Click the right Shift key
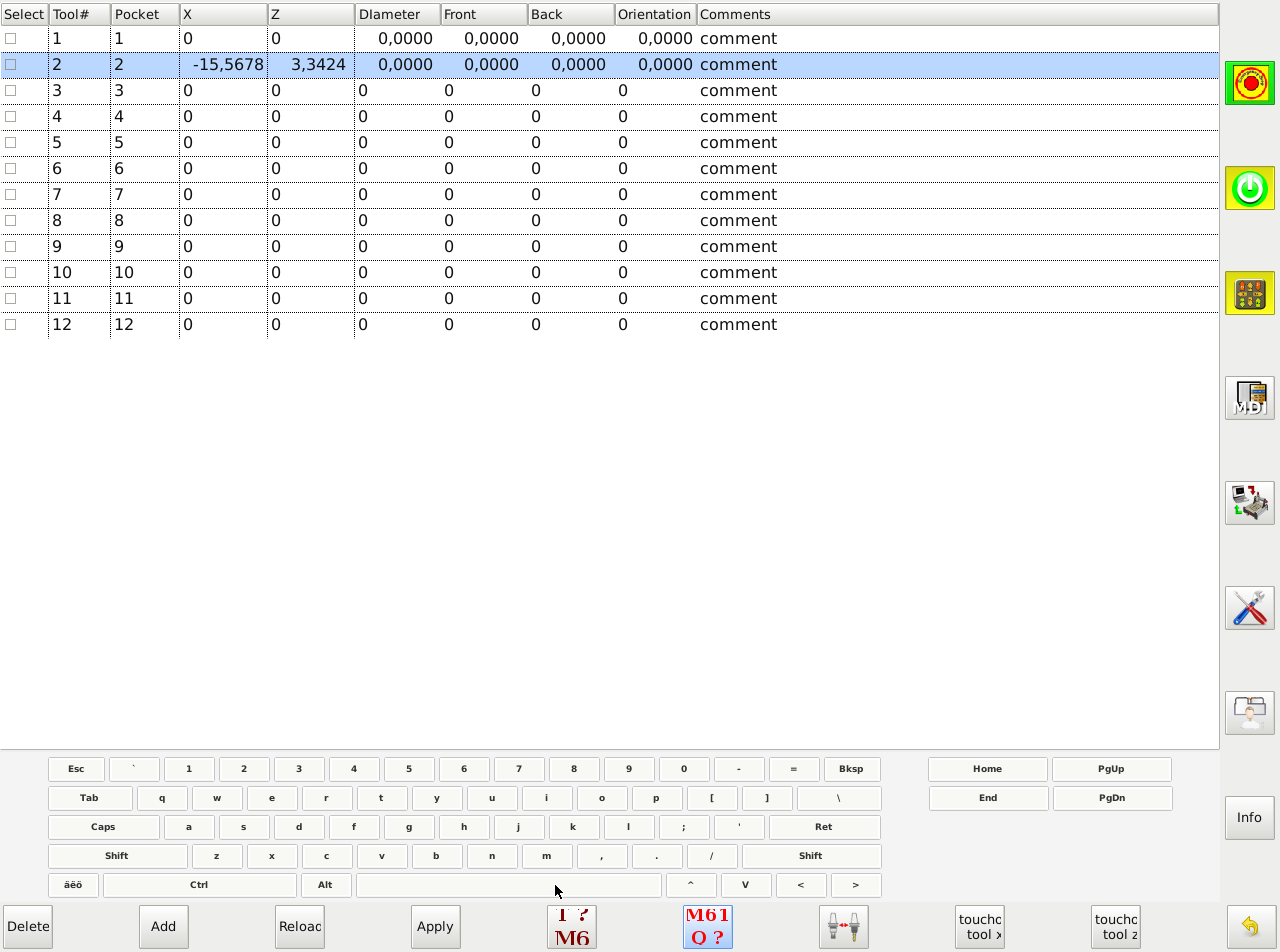 point(811,856)
